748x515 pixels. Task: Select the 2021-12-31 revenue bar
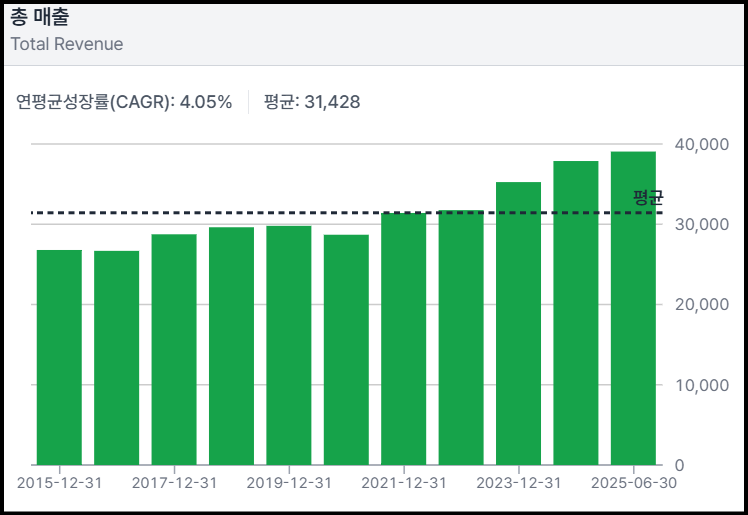point(404,338)
